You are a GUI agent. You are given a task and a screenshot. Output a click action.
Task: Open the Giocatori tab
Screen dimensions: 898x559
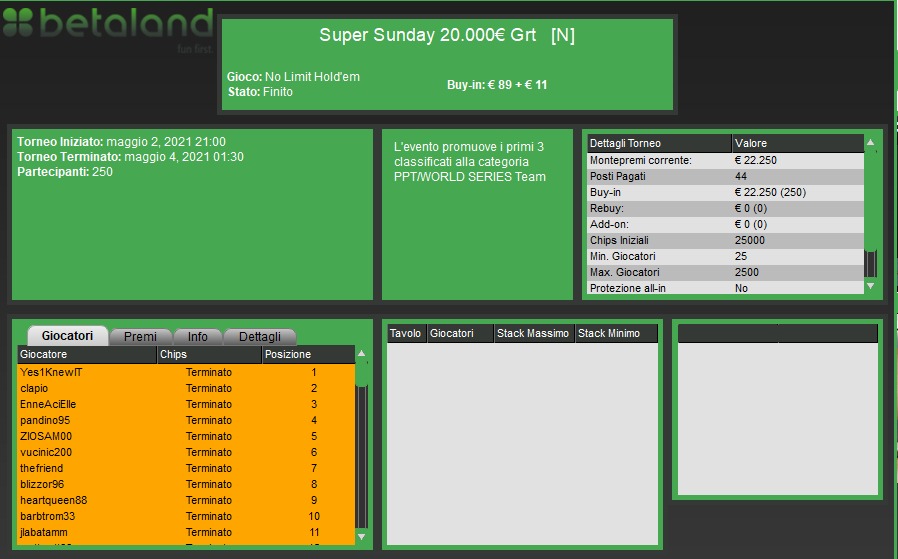(68, 336)
